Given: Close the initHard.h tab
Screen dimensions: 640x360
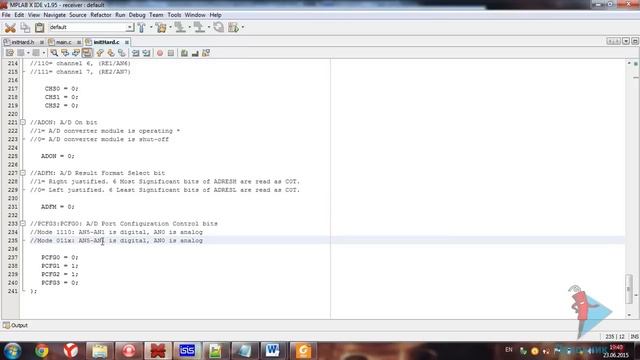Looking at the screenshot, I should click(42, 42).
